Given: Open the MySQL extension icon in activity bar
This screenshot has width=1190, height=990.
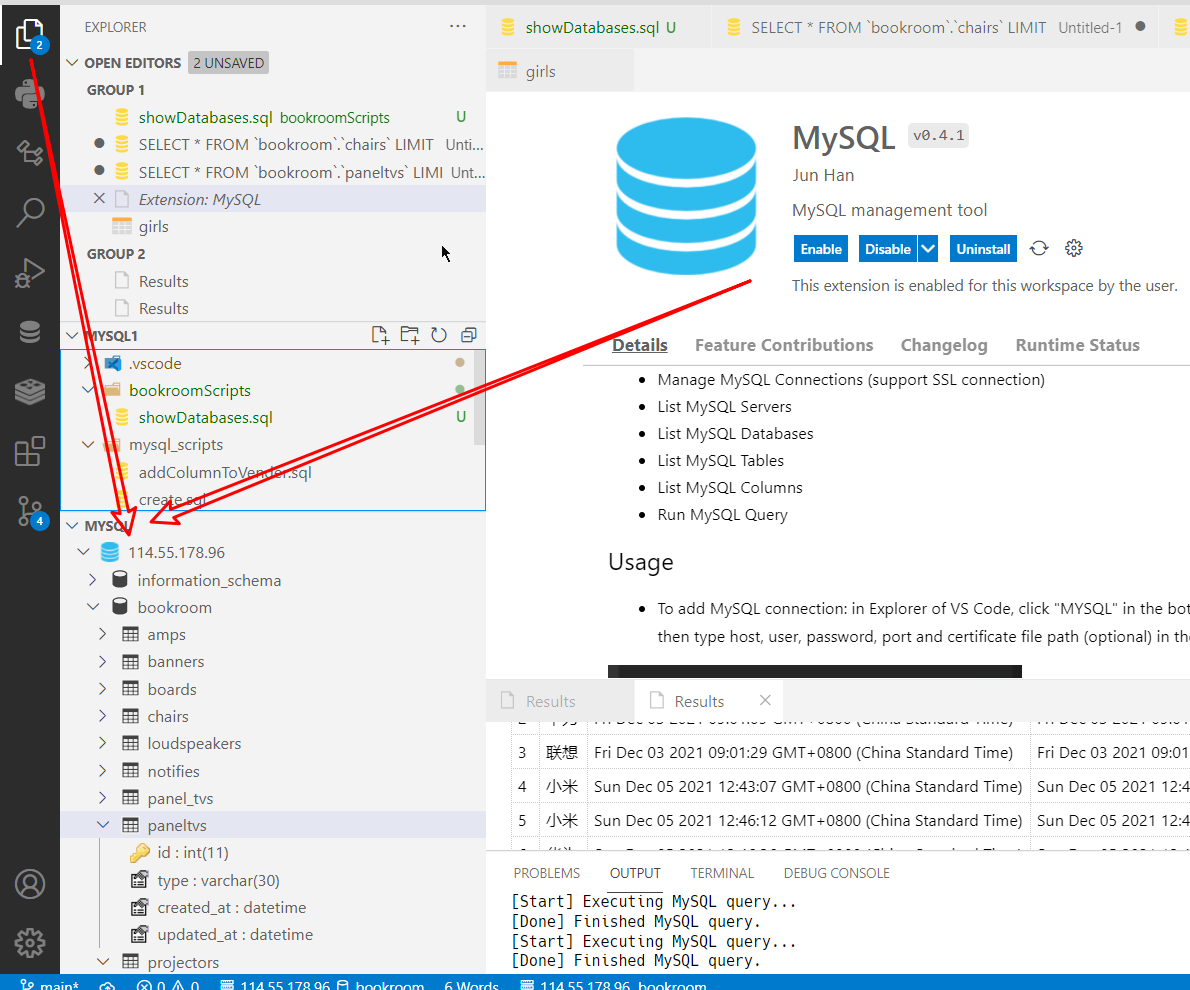Looking at the screenshot, I should 30,390.
